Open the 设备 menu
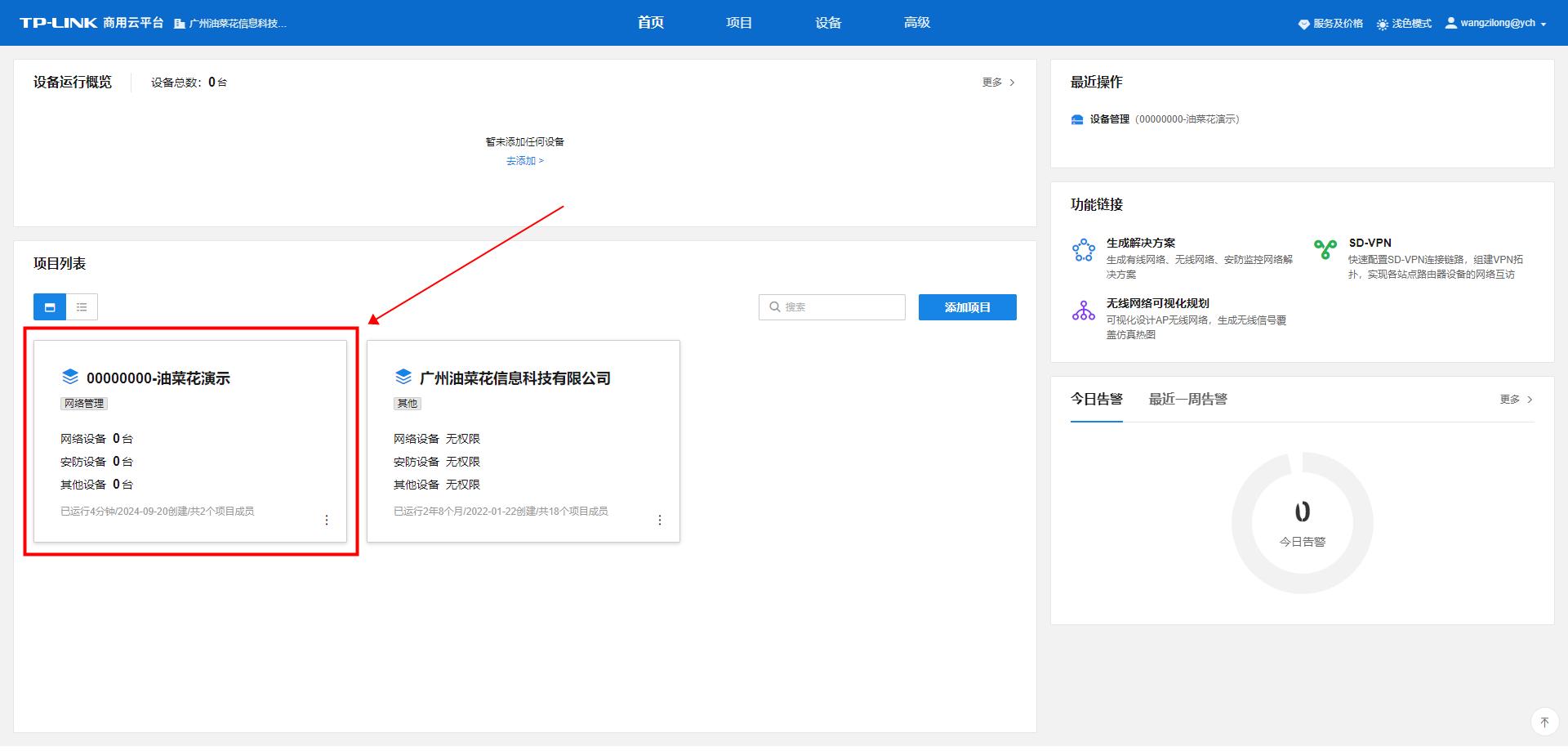 (x=828, y=23)
